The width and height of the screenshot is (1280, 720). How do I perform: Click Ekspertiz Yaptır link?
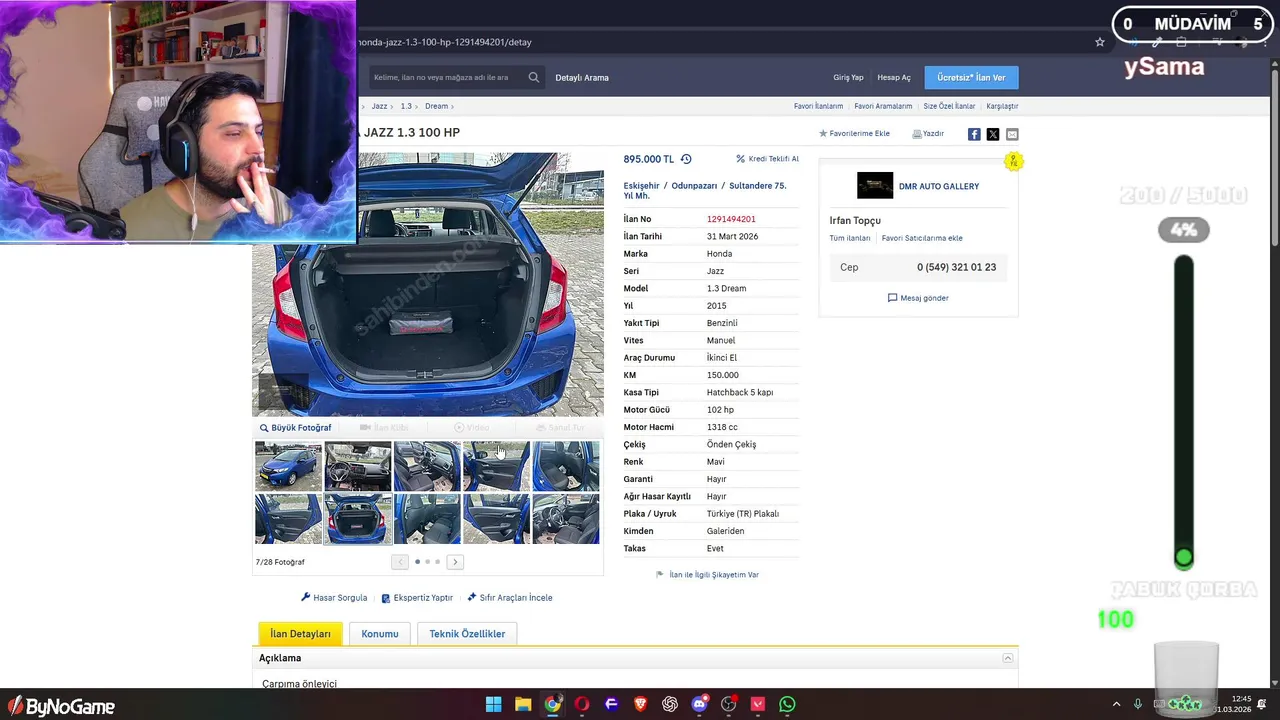coord(417,598)
